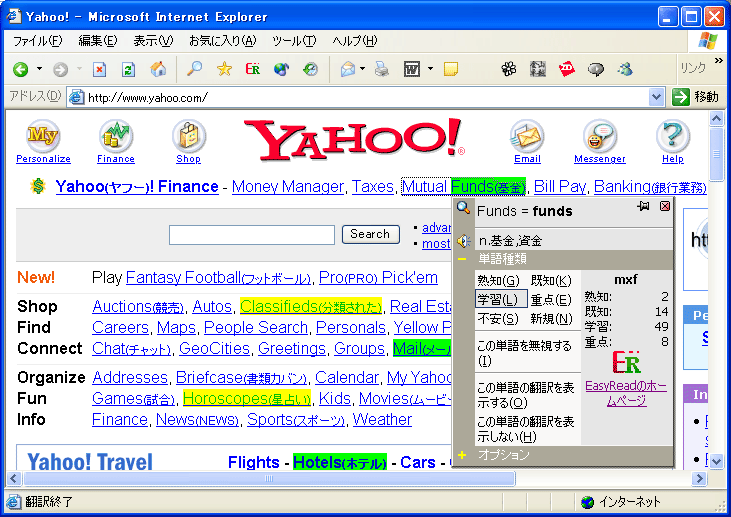Select the 学習(L) word category
This screenshot has height=517, width=731.
pos(501,299)
